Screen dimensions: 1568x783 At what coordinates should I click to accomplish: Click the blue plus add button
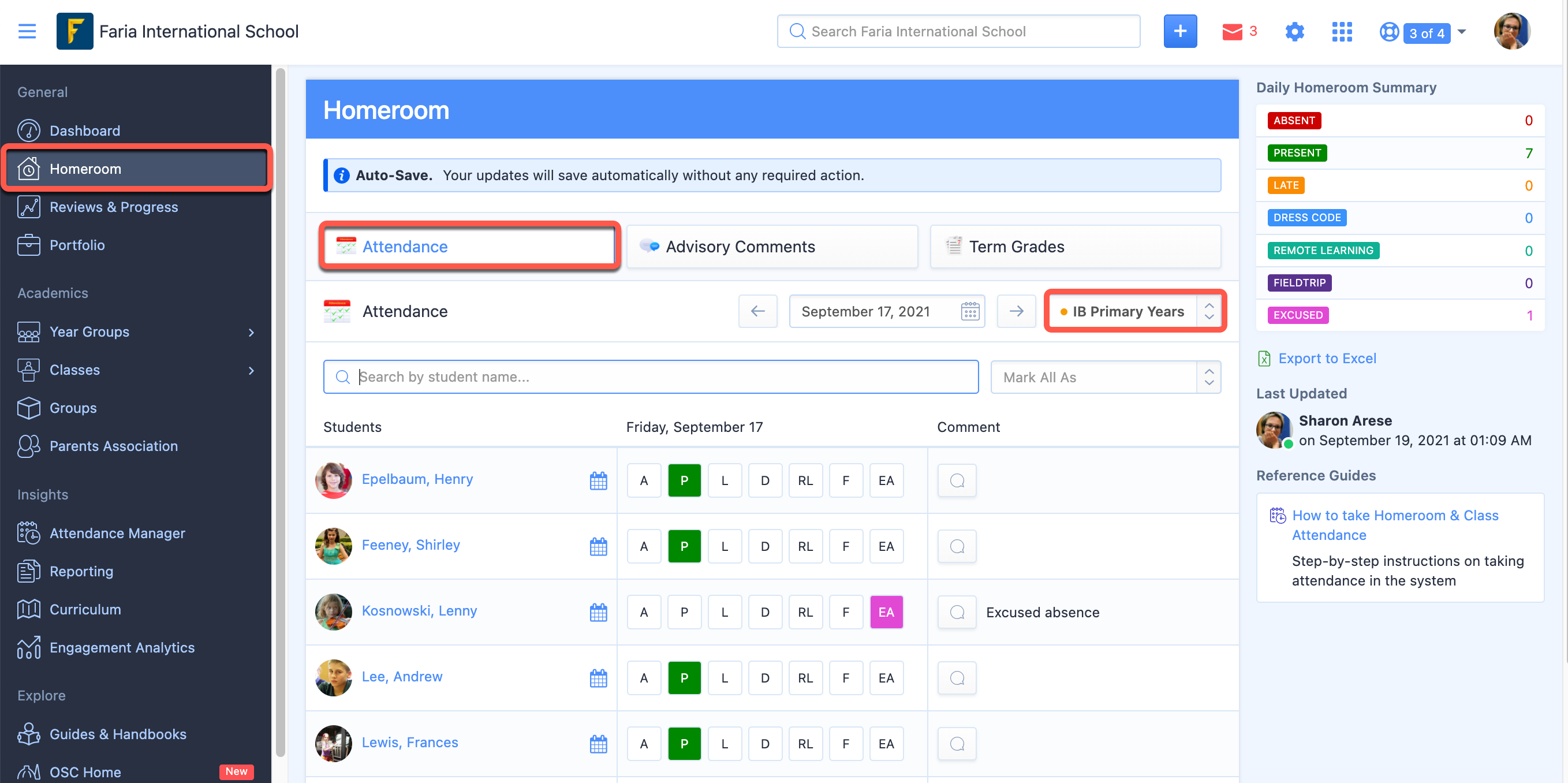tap(1179, 31)
